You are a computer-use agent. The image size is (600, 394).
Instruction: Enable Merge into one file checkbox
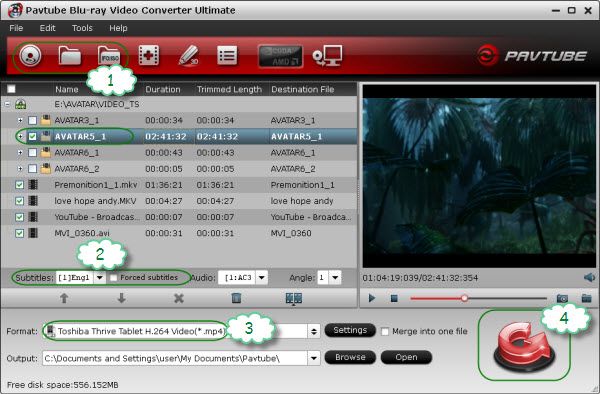(x=385, y=332)
